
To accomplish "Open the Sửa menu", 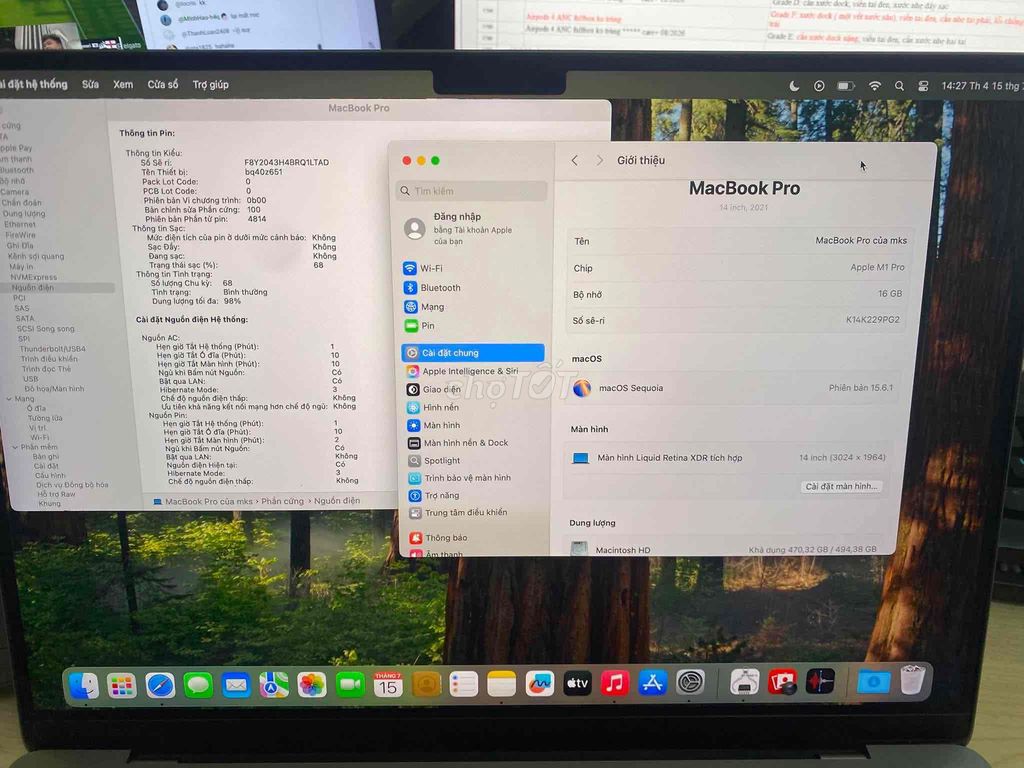I will pos(91,84).
